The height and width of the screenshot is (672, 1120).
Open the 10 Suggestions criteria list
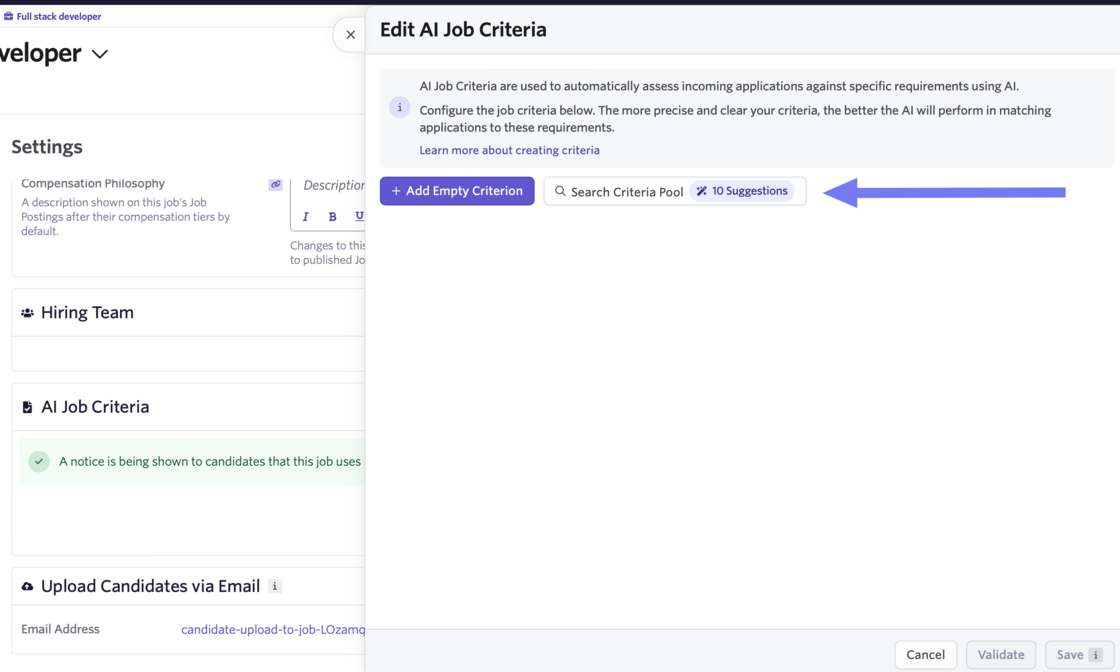click(742, 191)
